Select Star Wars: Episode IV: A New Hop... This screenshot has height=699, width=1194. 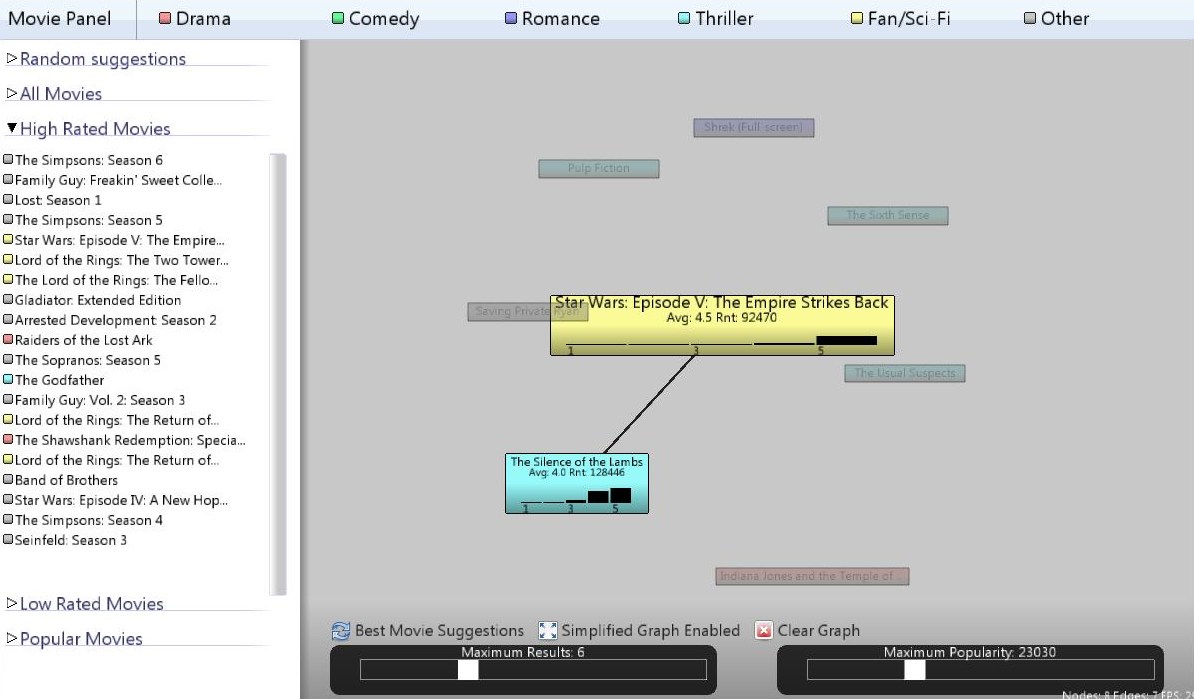tap(116, 500)
